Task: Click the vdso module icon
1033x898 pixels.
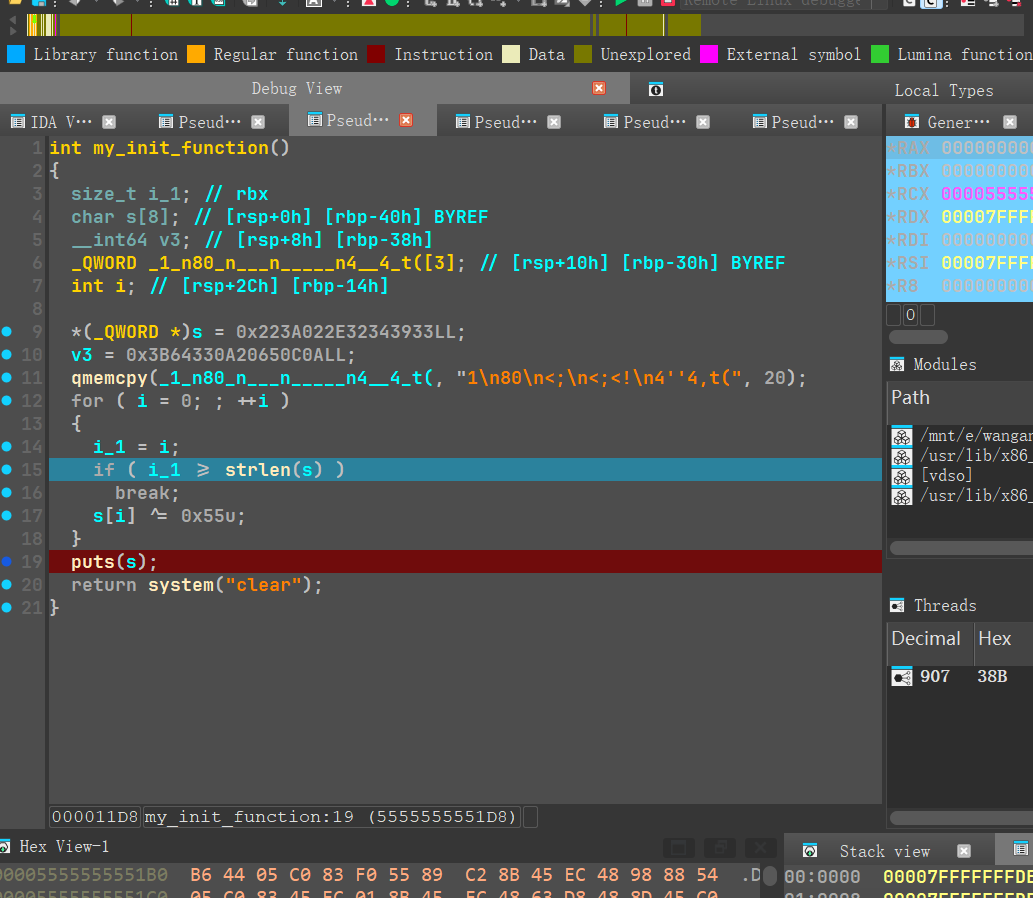Action: [x=902, y=475]
